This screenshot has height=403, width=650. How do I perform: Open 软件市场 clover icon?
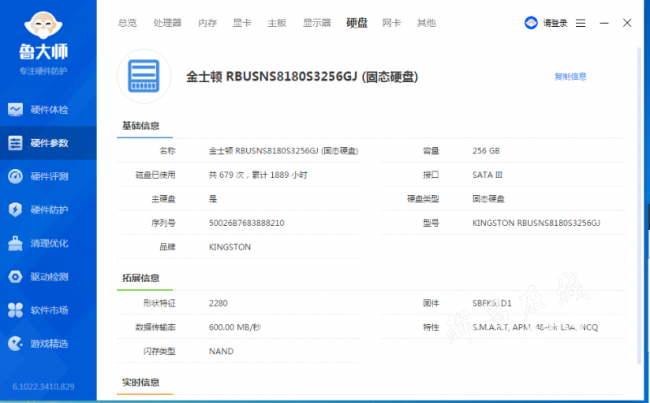pos(15,310)
